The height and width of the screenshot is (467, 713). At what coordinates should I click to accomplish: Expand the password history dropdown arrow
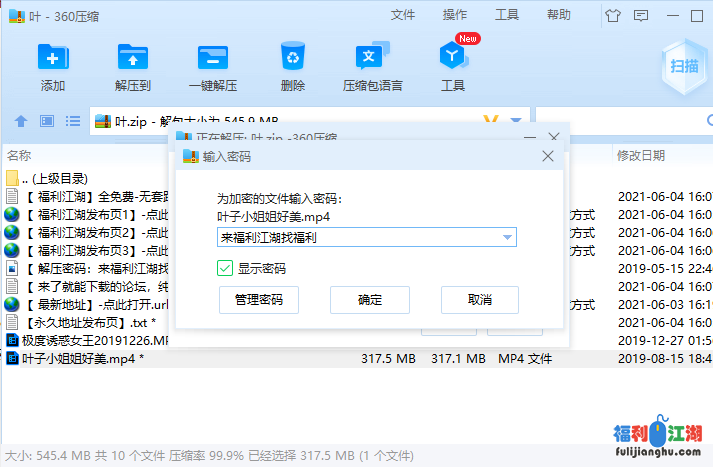tap(508, 238)
